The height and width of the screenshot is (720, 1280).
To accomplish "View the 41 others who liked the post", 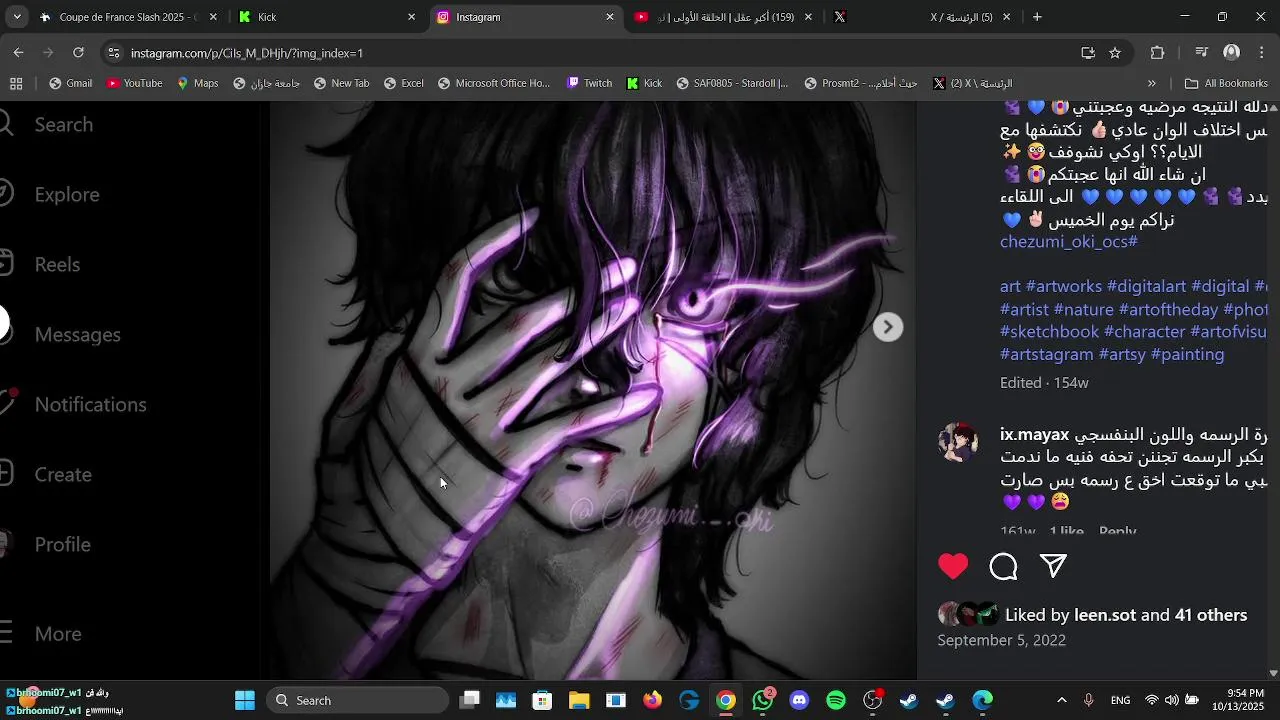I will 1211,615.
